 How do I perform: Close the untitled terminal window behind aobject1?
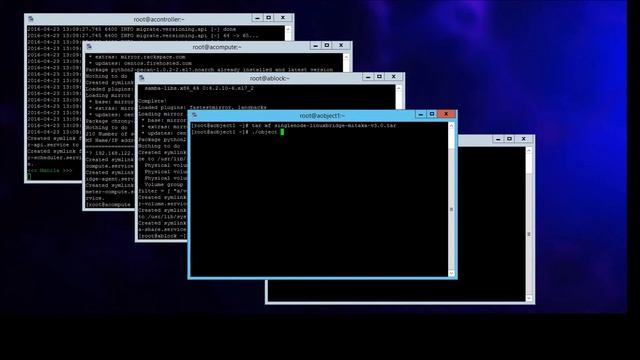524,139
